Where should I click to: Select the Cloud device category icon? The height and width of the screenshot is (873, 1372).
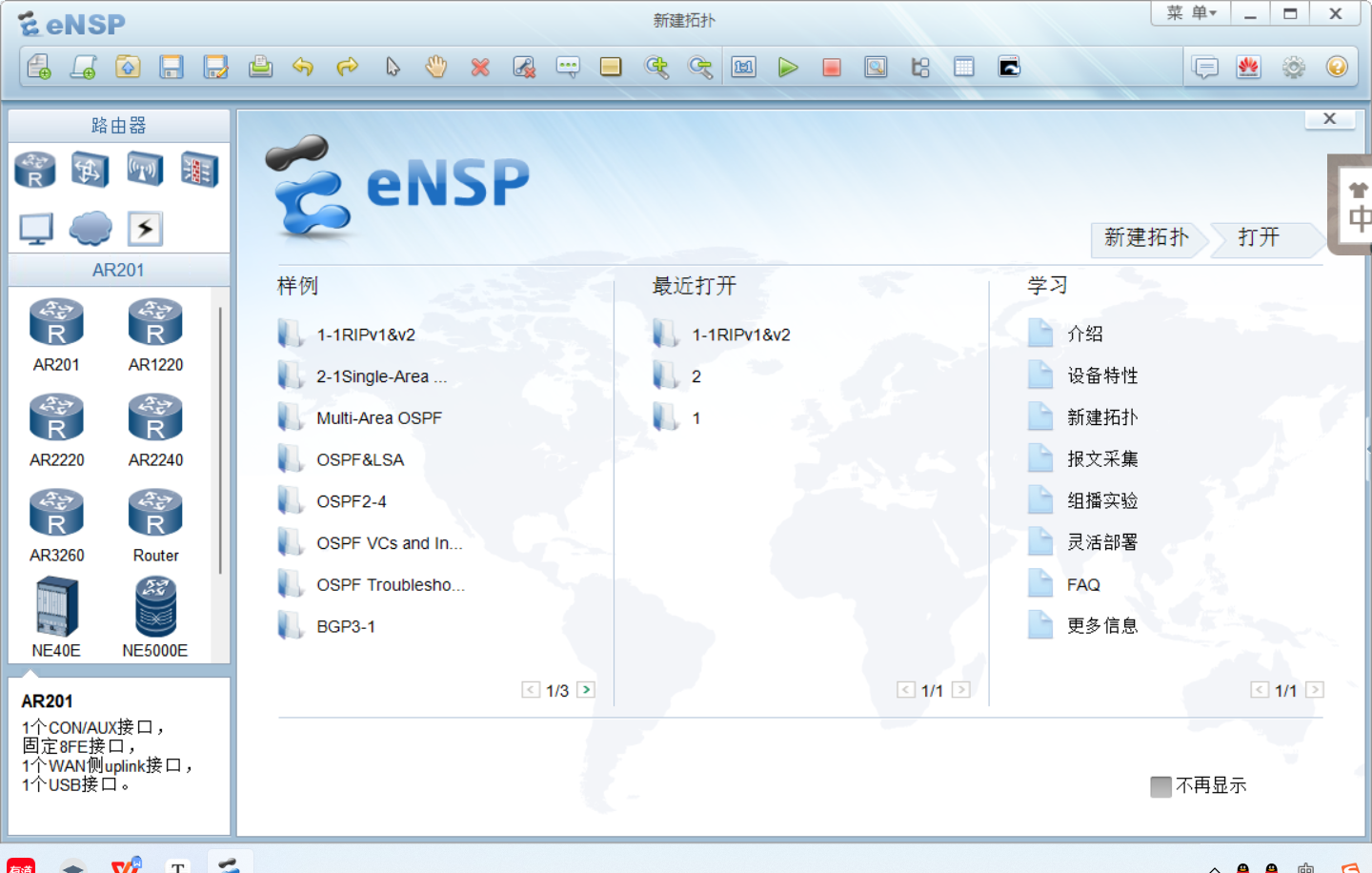91,229
